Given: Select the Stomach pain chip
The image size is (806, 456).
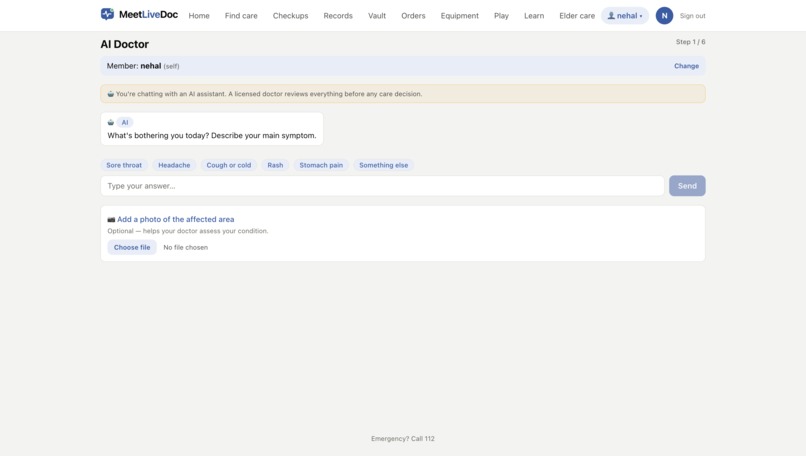Looking at the screenshot, I should coord(321,165).
